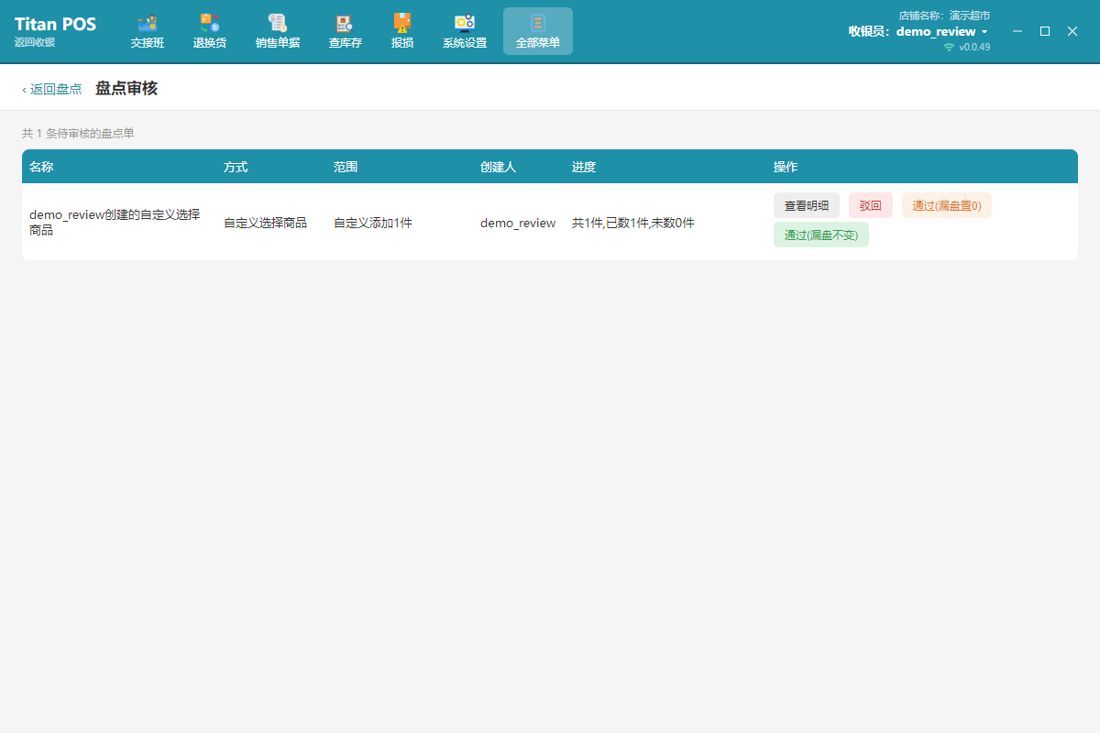Click the 查看明细 view details button
This screenshot has height=733, width=1100.
coord(807,206)
